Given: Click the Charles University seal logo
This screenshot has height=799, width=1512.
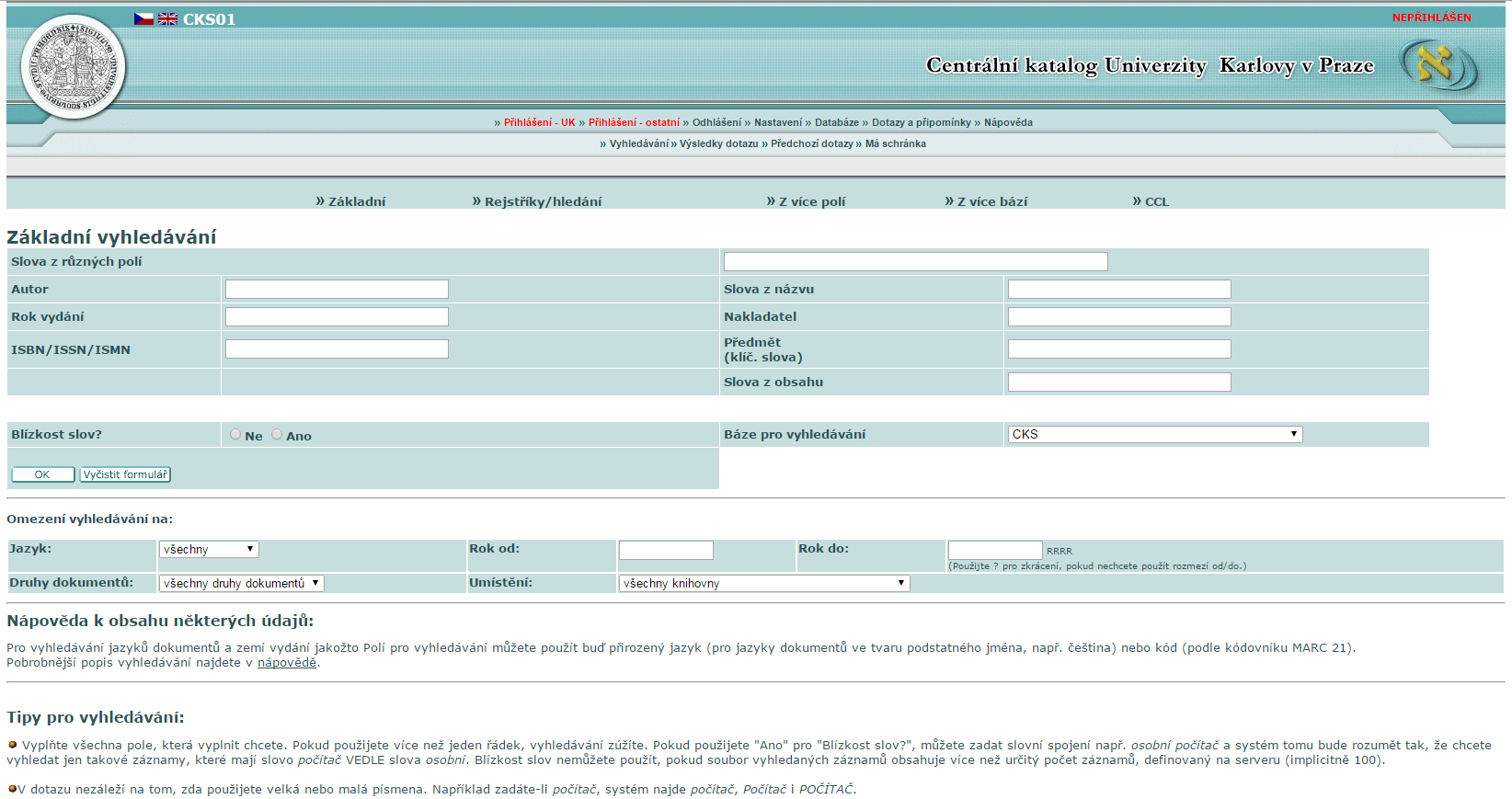Looking at the screenshot, I should click(74, 67).
